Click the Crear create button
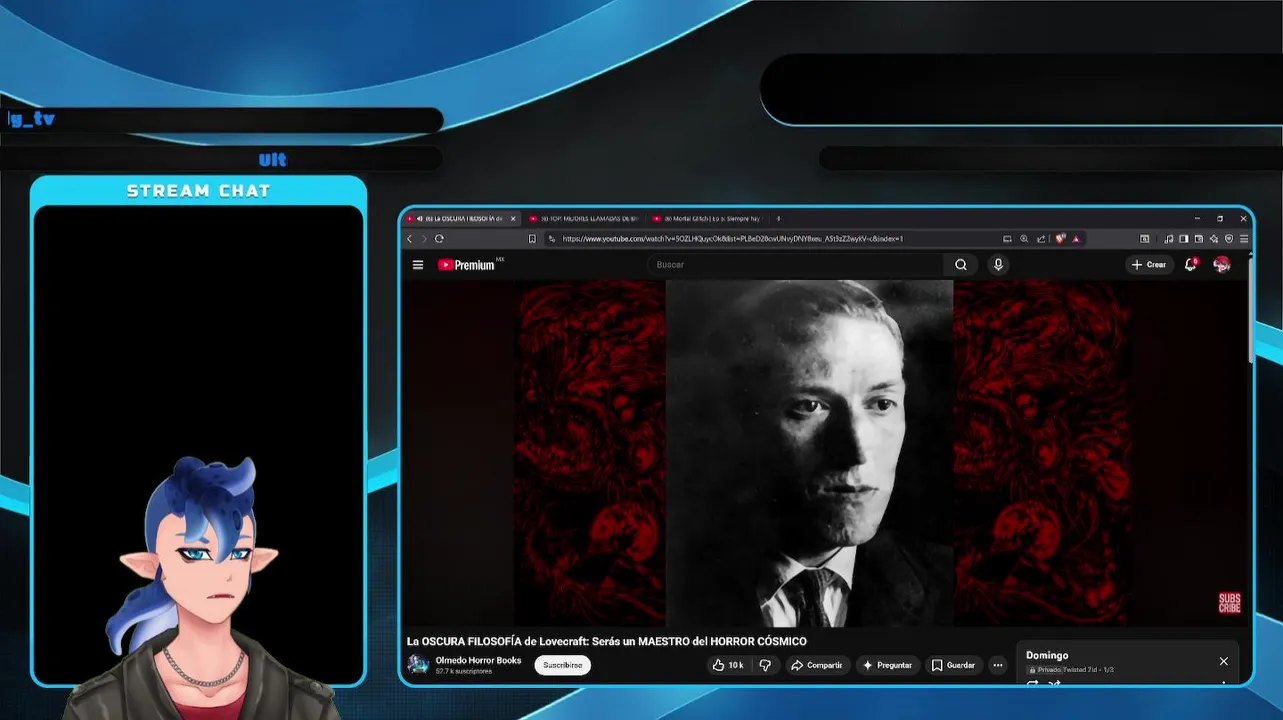This screenshot has height=720, width=1283. pyautogui.click(x=1149, y=265)
